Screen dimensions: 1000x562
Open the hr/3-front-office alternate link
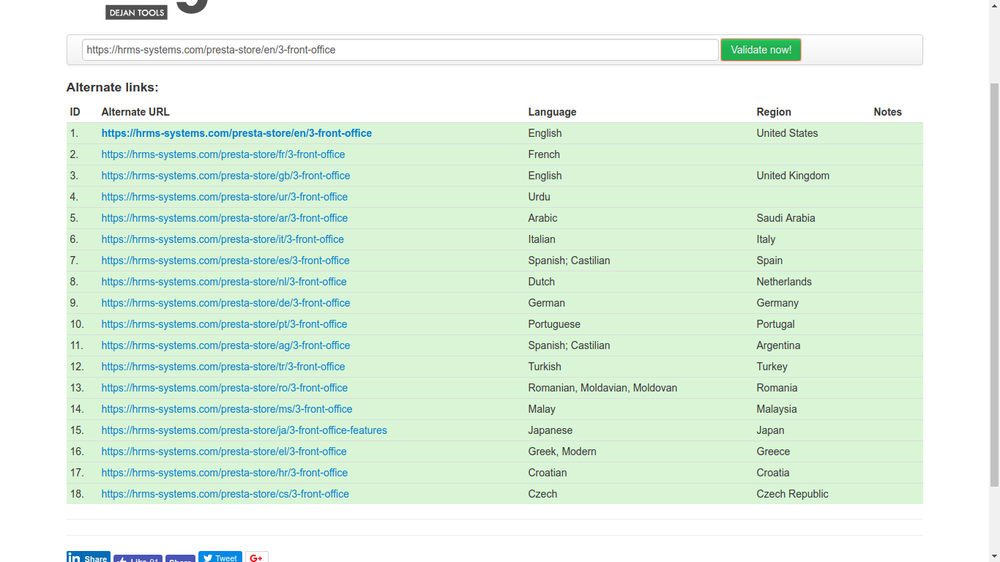224,473
